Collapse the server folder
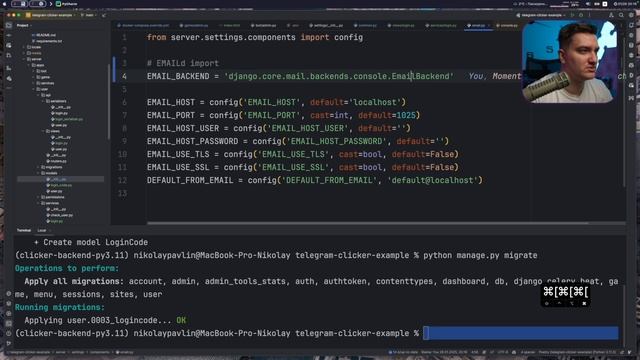 24,59
